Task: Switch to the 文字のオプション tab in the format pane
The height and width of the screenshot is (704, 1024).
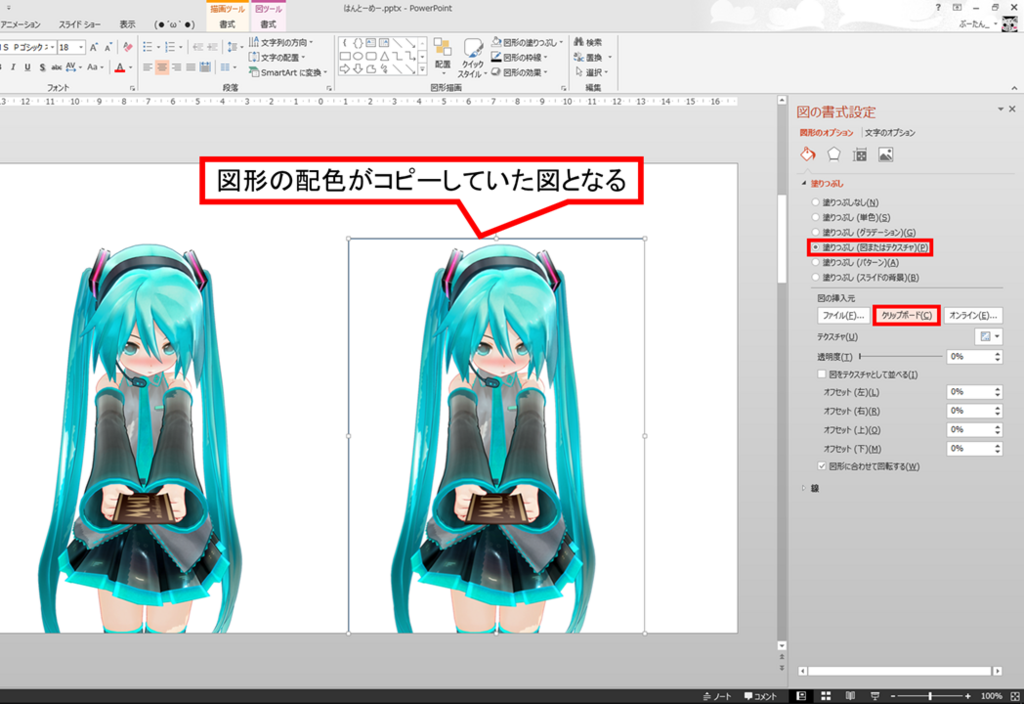Action: point(890,133)
